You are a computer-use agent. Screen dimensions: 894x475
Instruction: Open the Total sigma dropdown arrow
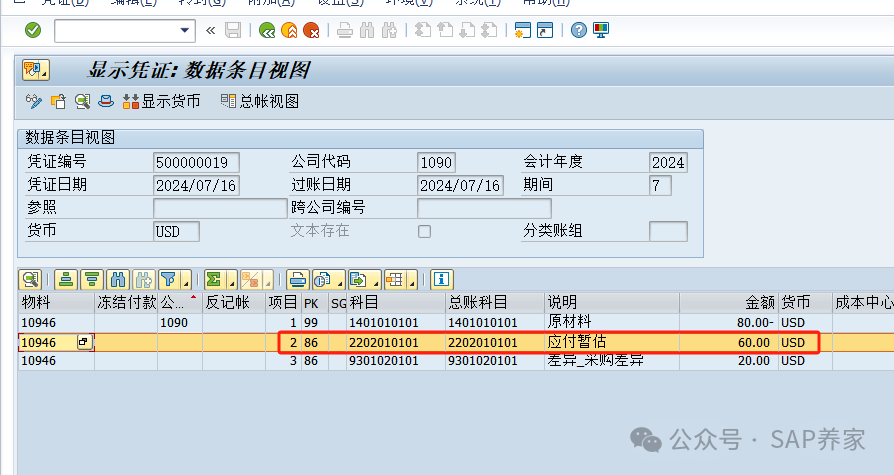pos(231,280)
